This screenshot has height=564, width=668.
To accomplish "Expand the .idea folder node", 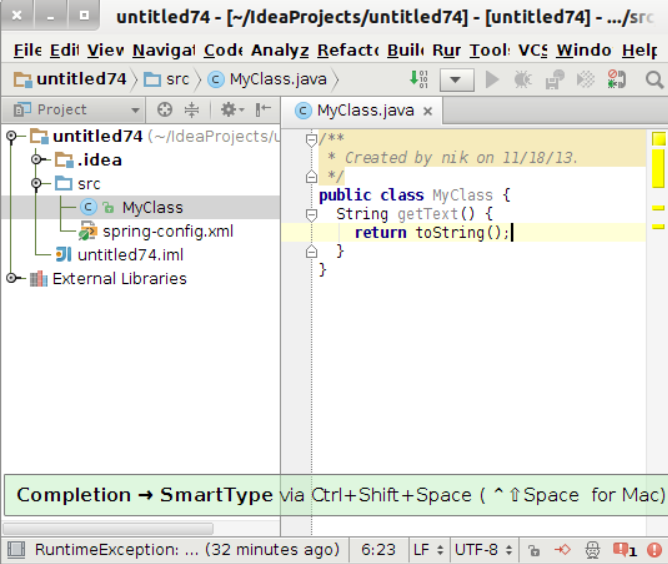I will (x=37, y=160).
